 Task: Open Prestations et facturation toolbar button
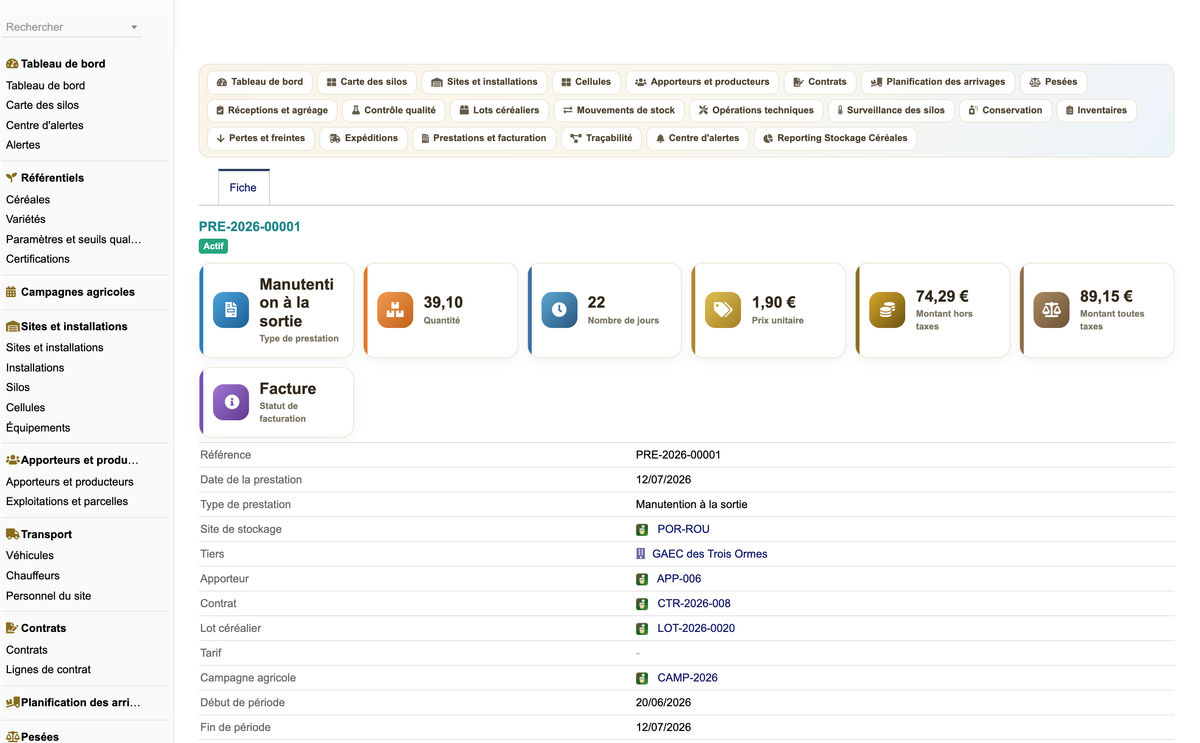484,138
